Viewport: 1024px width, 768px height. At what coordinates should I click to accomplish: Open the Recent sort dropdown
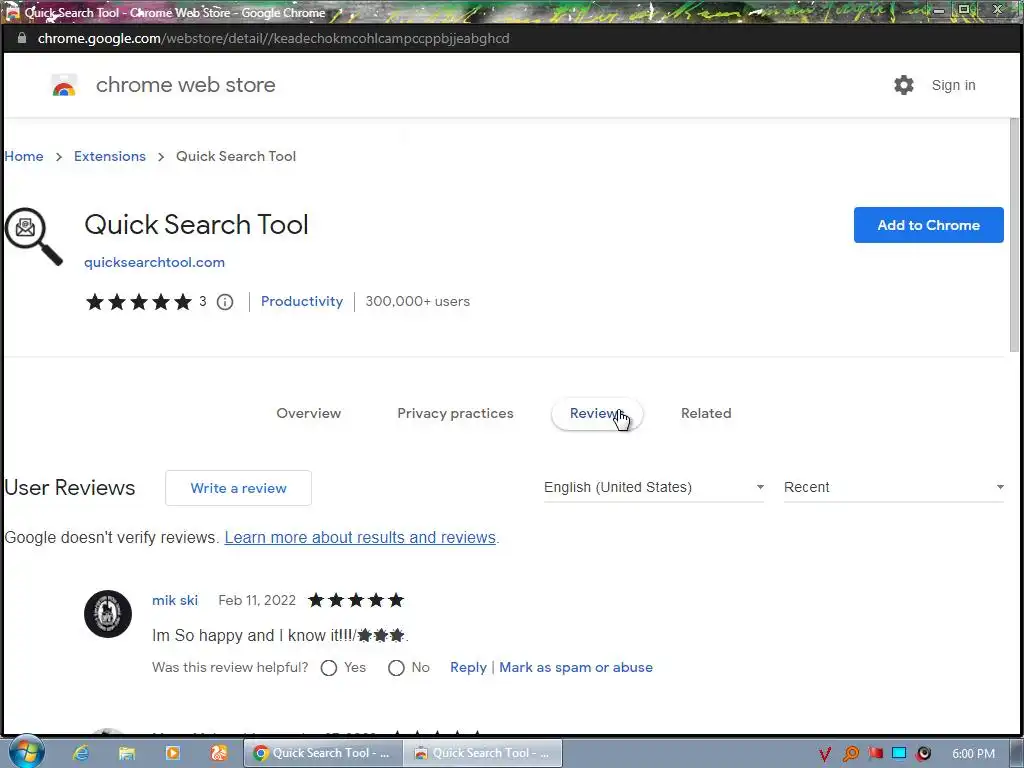tap(893, 487)
